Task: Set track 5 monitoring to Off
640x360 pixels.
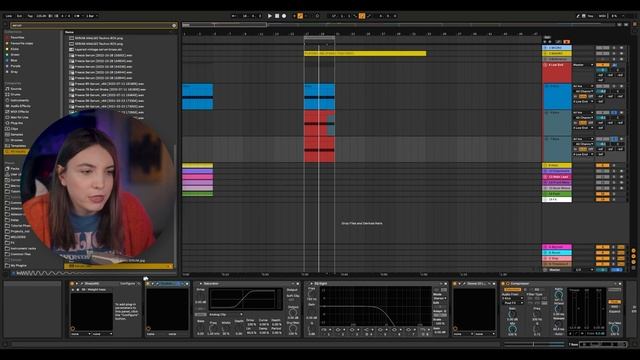Action: pyautogui.click(x=591, y=96)
